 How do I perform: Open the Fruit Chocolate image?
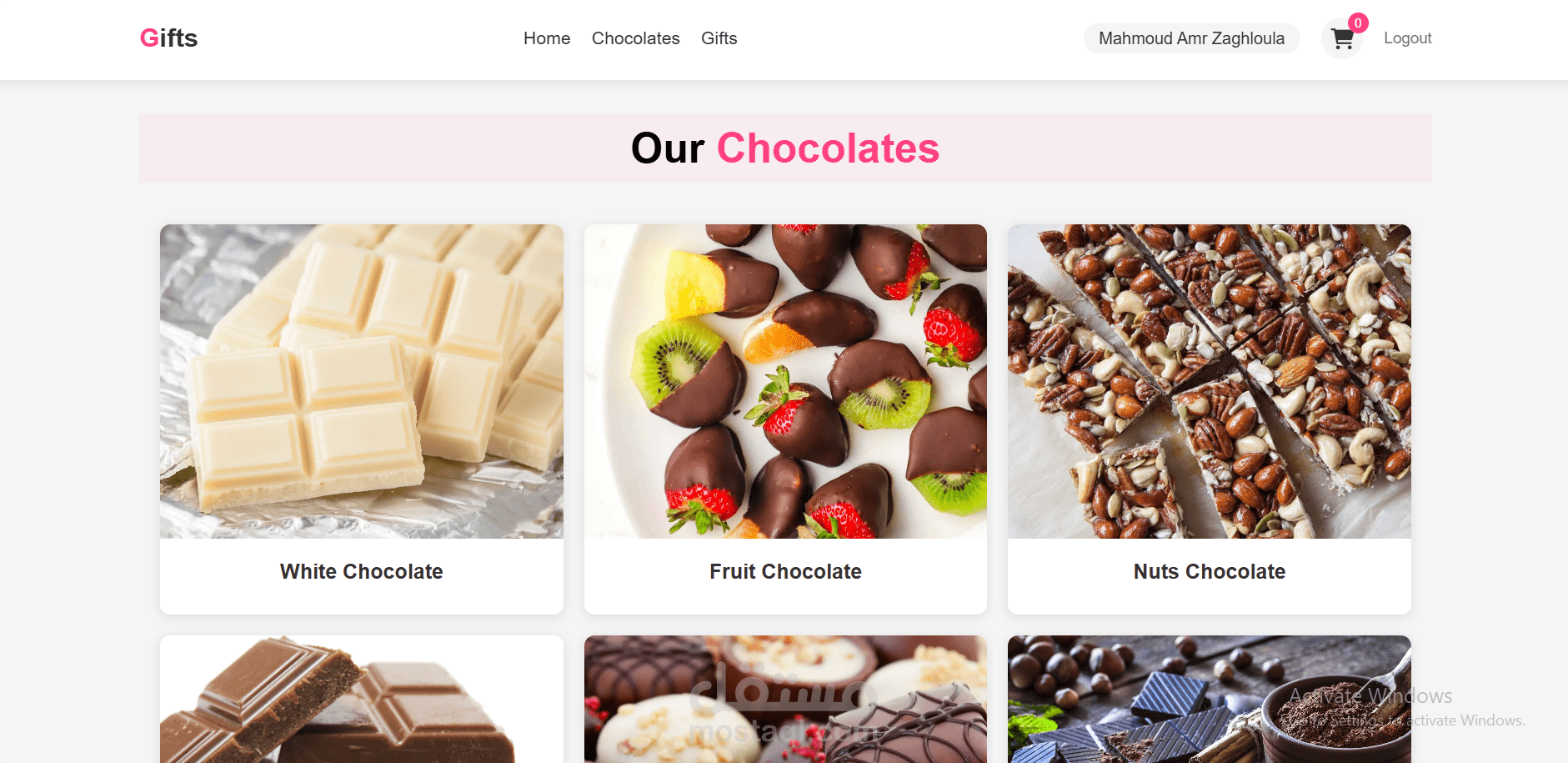click(785, 381)
